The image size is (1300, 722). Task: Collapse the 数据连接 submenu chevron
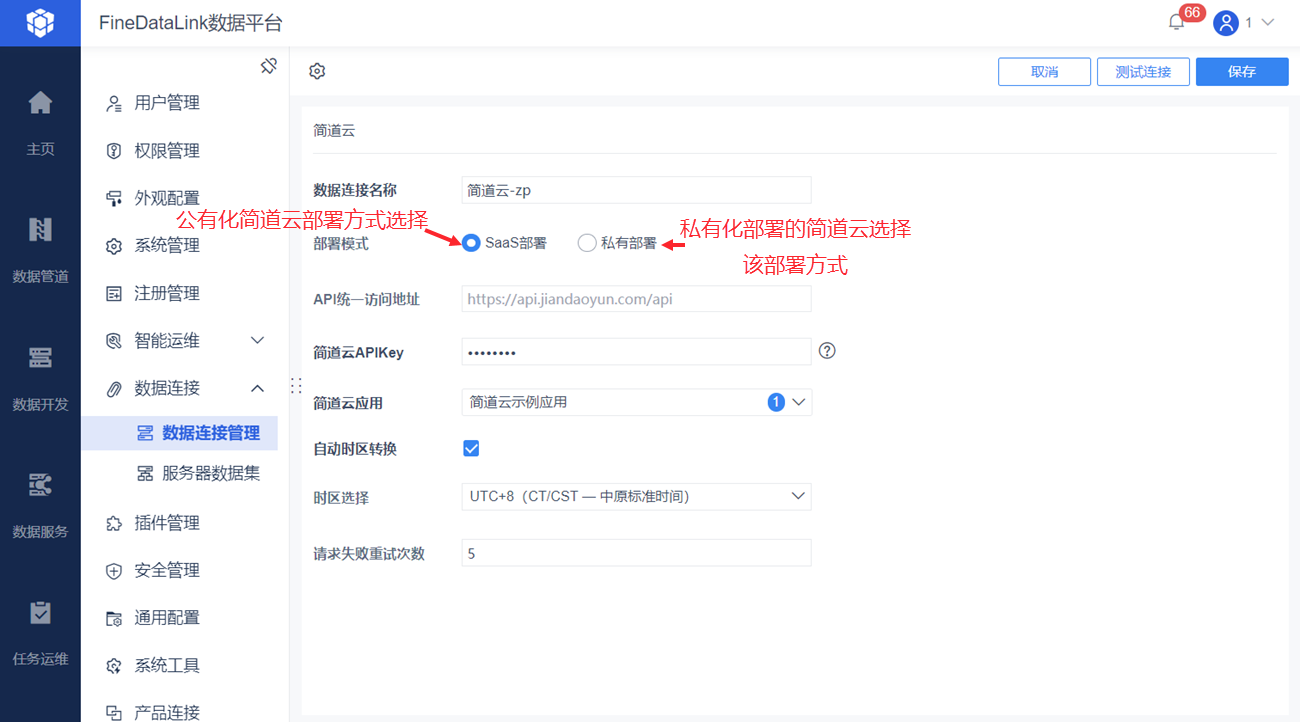coord(257,388)
